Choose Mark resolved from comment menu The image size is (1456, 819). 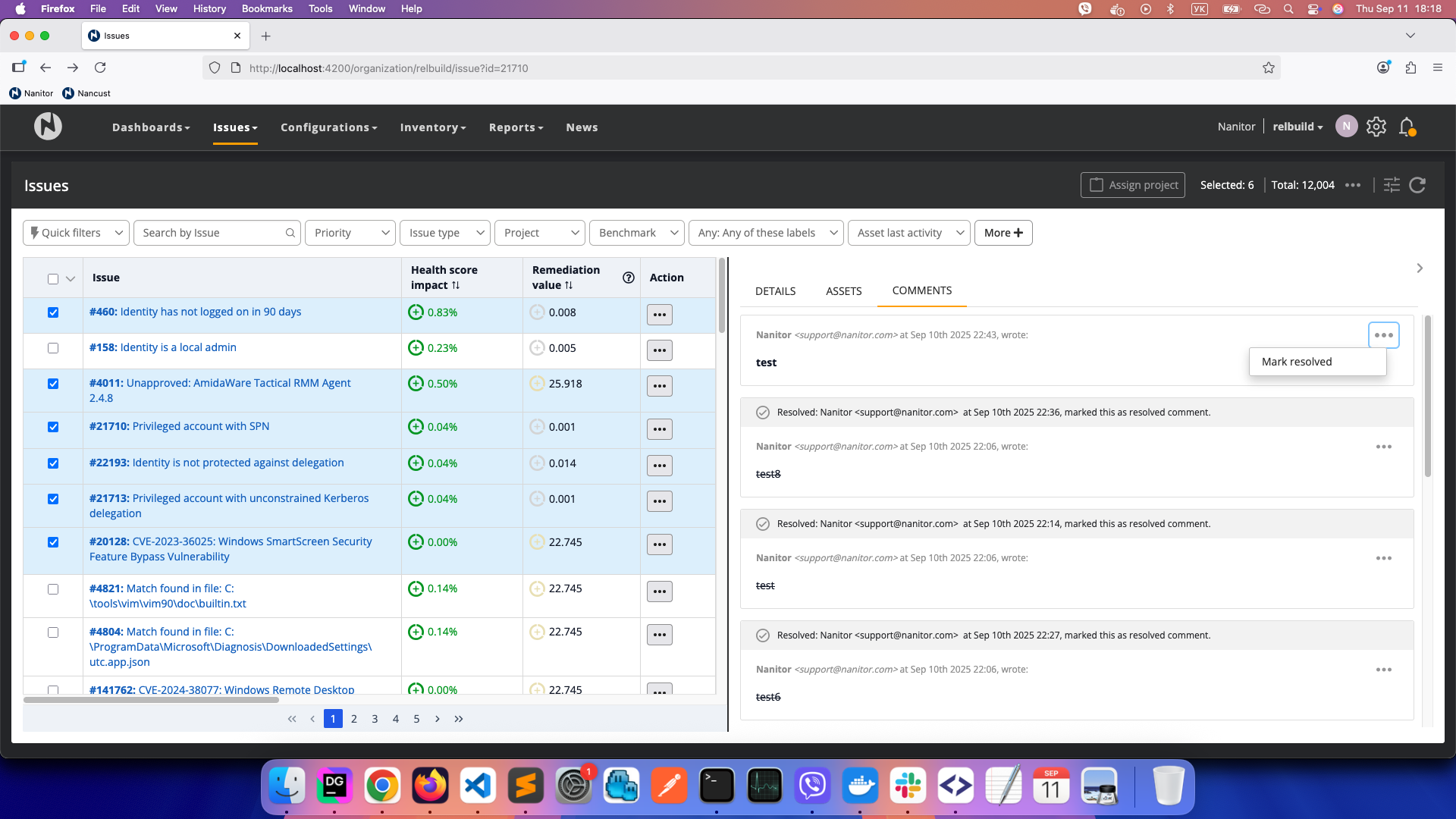click(1296, 362)
